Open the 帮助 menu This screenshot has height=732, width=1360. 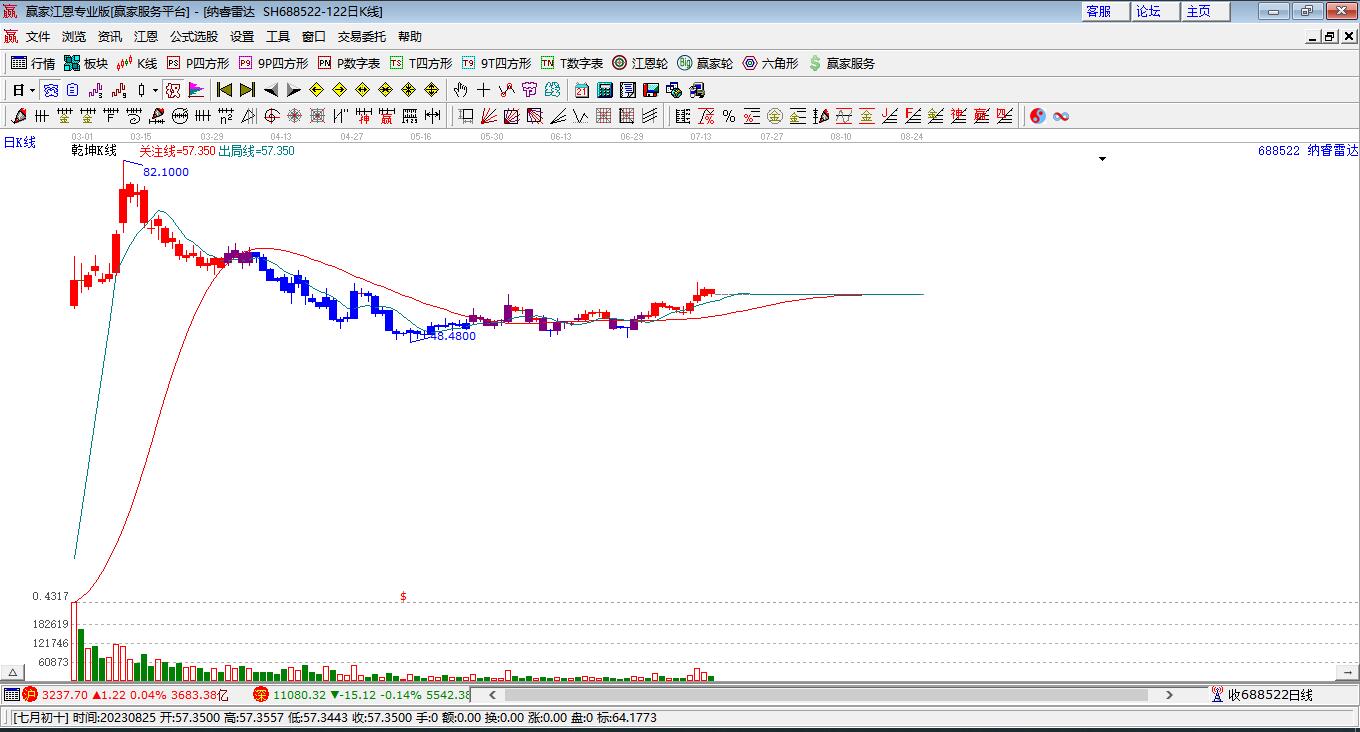point(410,36)
